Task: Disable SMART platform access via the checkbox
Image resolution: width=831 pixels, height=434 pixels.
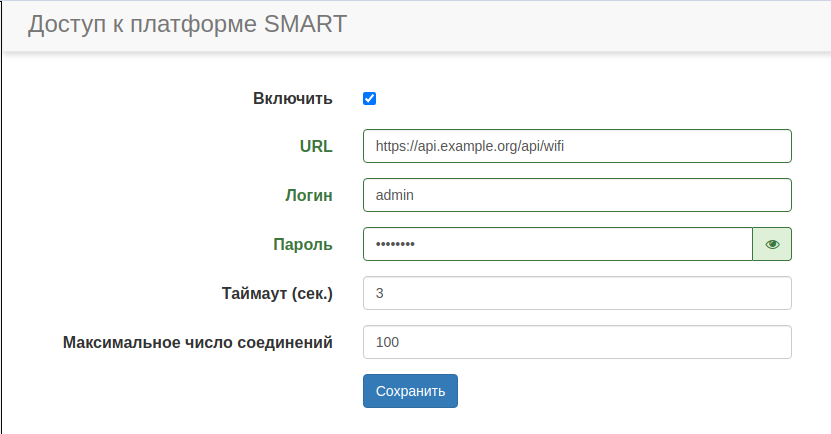Action: [369, 98]
